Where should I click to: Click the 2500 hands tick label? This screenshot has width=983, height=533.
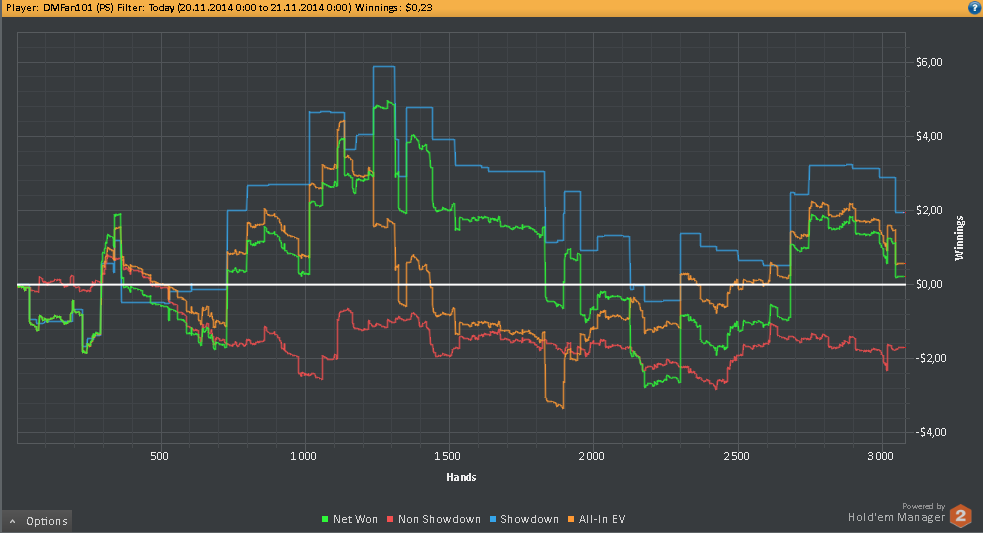(736, 456)
